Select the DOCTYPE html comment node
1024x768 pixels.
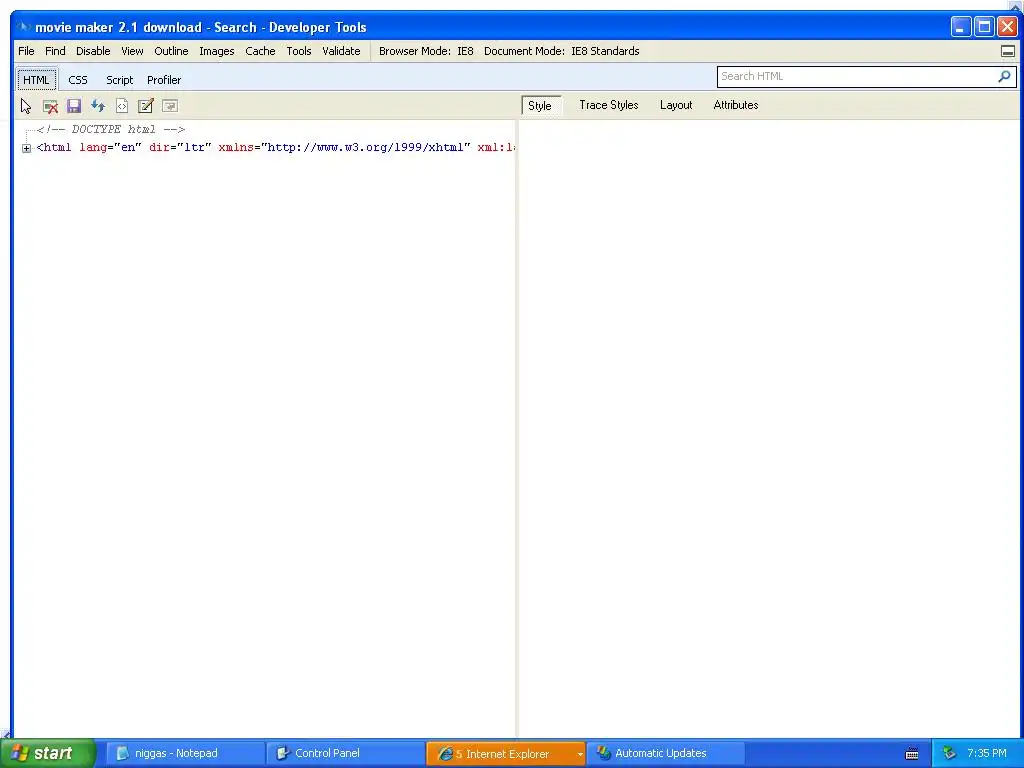[x=110, y=129]
